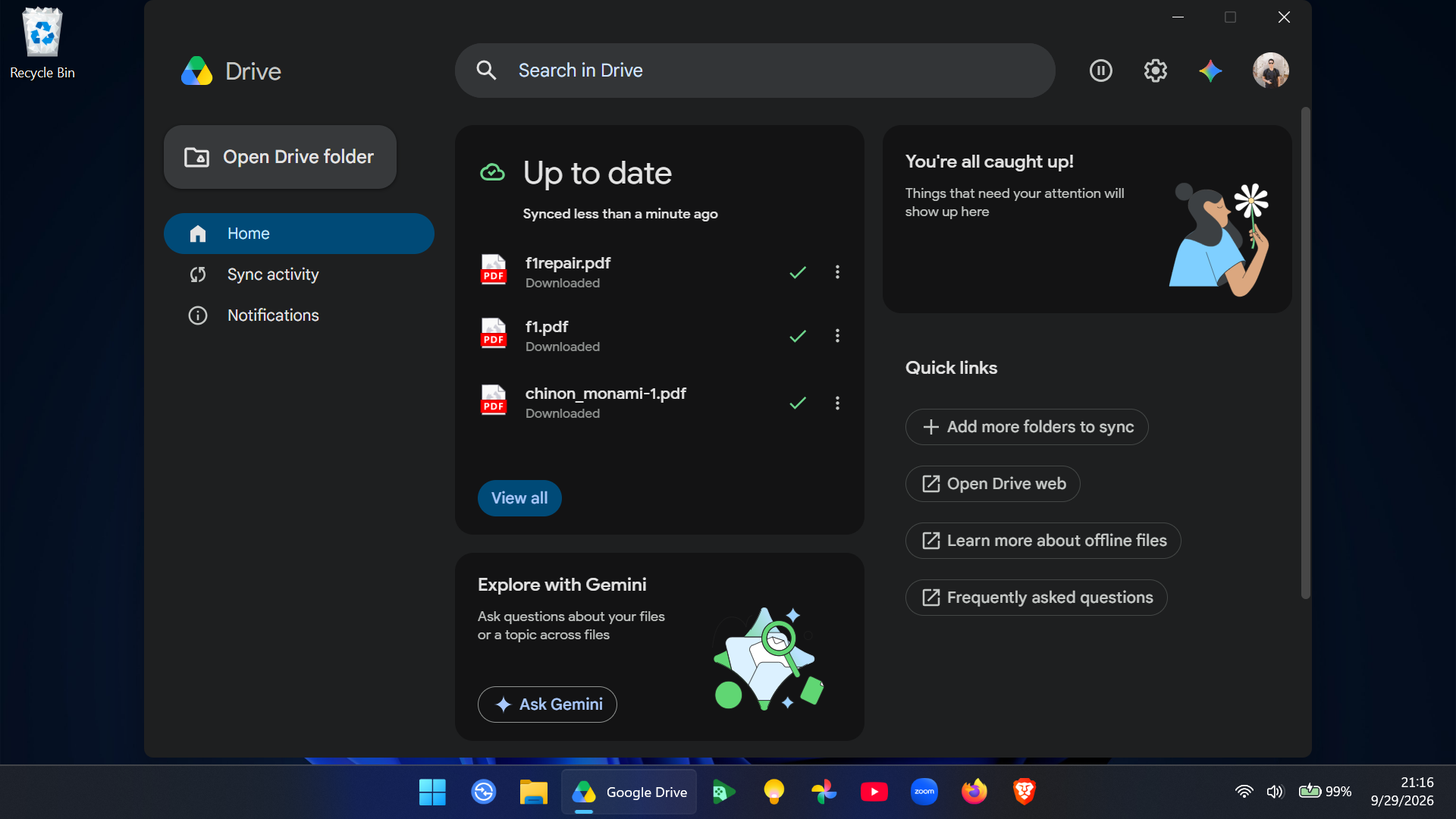Open File Explorer from taskbar

coord(533,792)
